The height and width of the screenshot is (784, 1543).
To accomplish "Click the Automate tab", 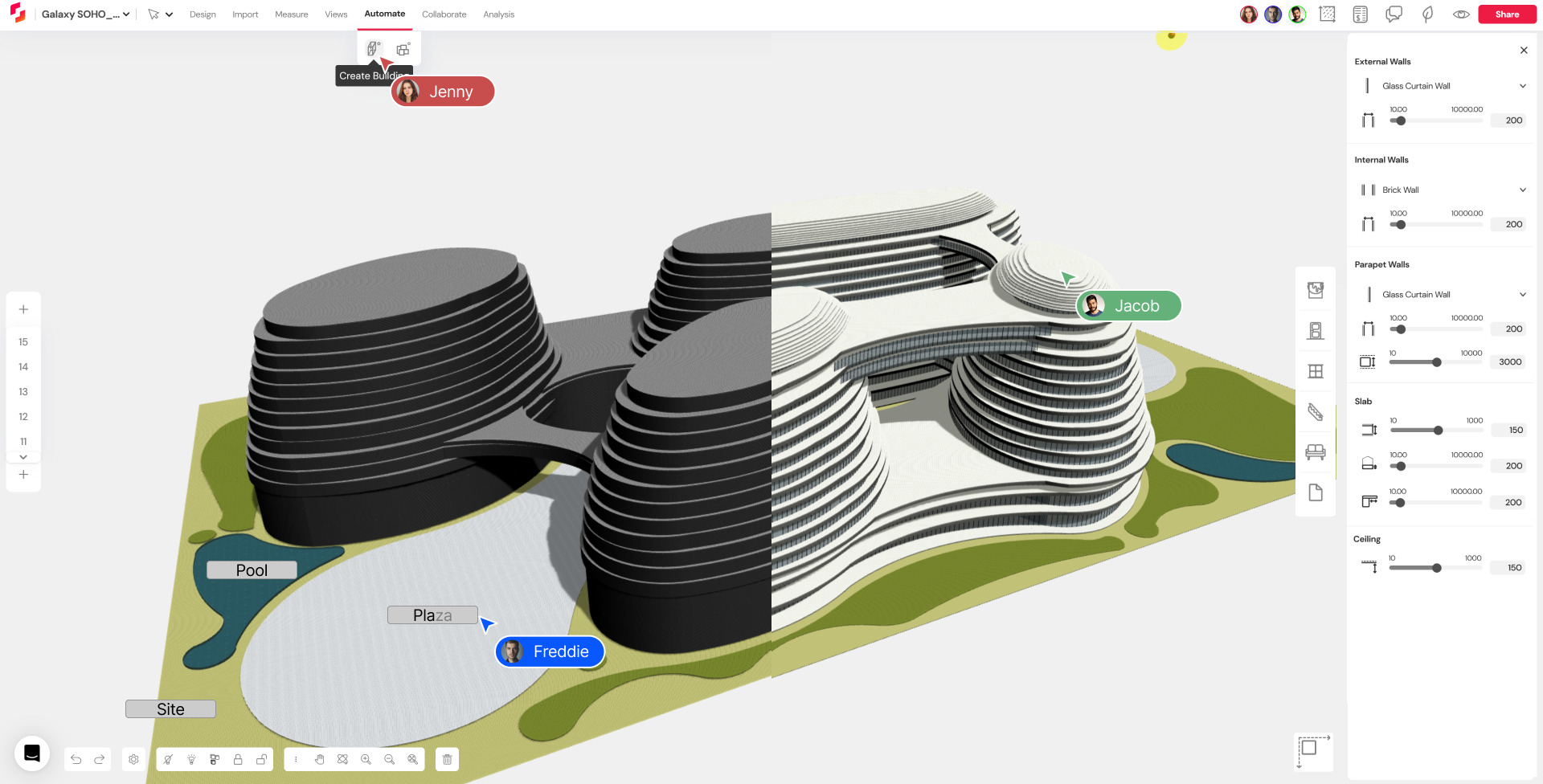I will 385,14.
